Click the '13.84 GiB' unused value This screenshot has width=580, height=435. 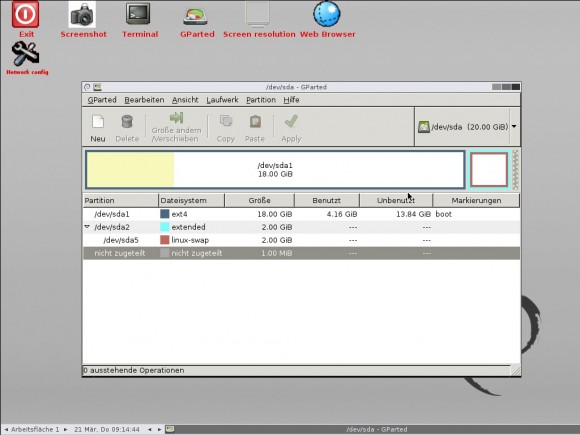(x=413, y=214)
